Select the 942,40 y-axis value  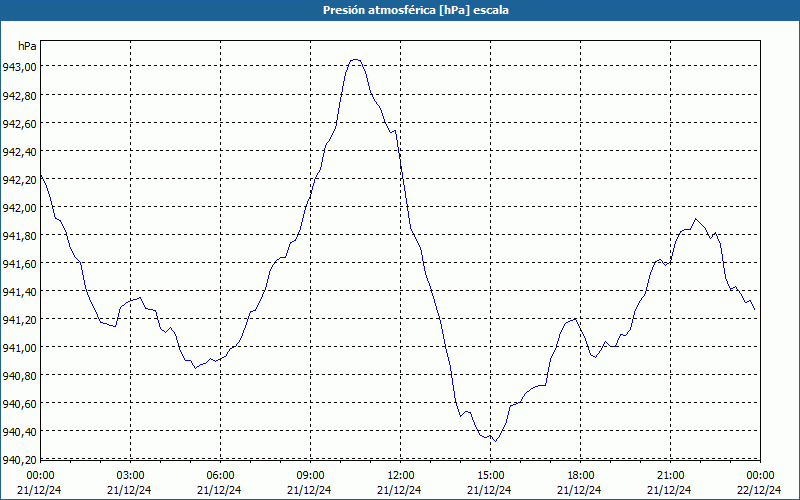pyautogui.click(x=19, y=152)
